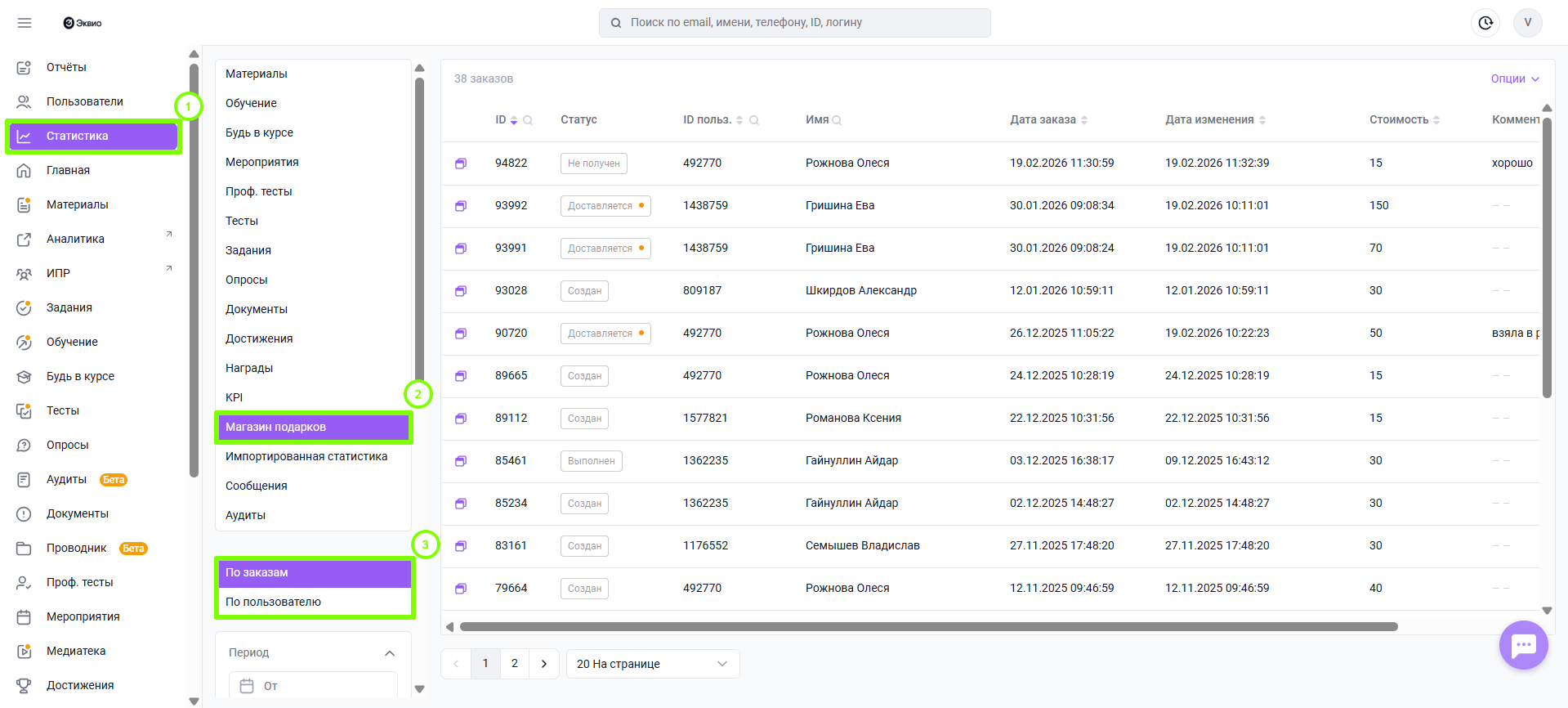Open the 20 На странице dropdown
The width and height of the screenshot is (1568, 708).
tap(652, 664)
